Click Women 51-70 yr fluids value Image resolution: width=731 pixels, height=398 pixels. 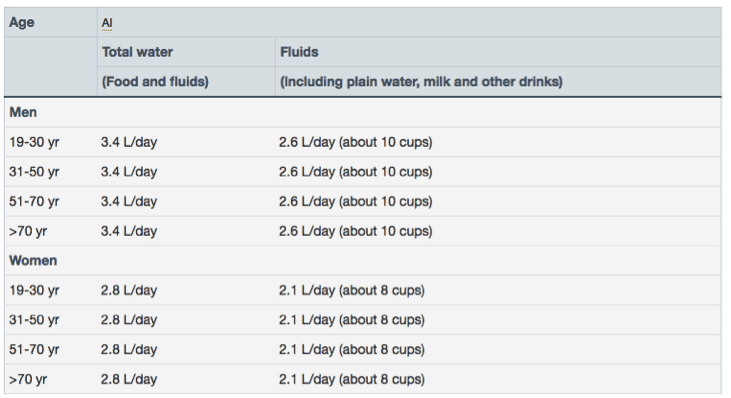[352, 350]
